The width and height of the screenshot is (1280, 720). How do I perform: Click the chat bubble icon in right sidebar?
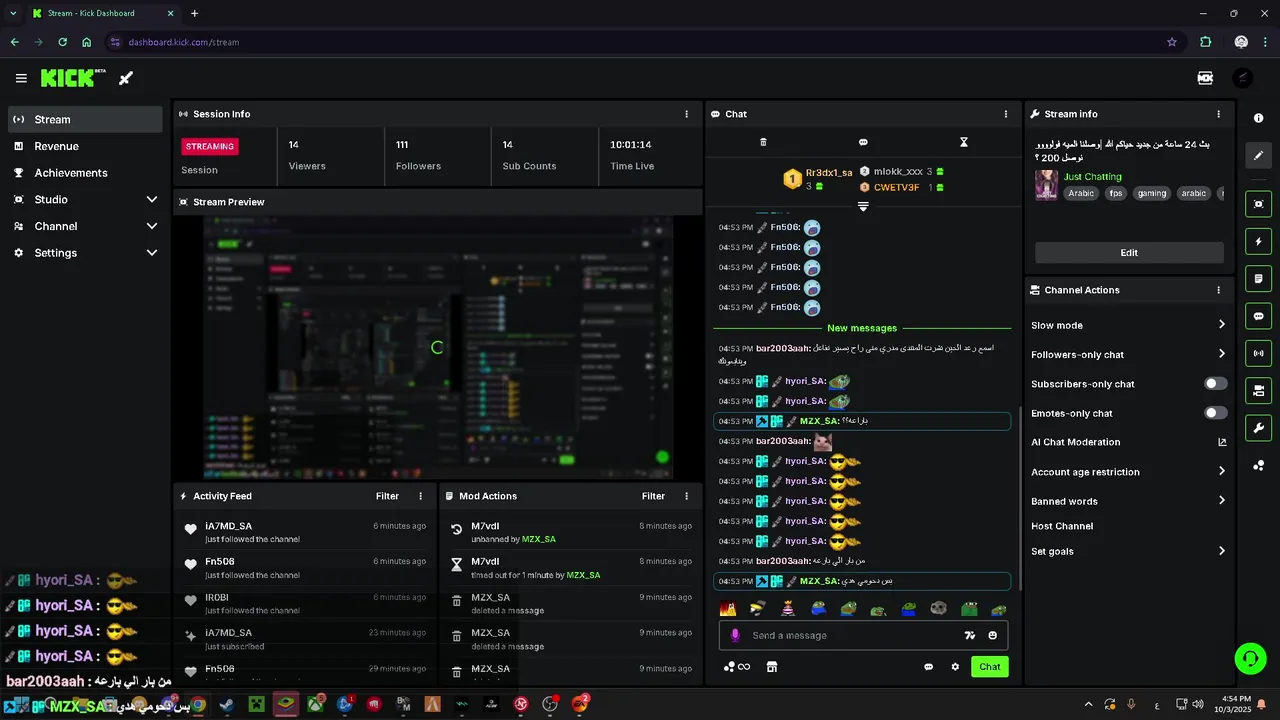coord(1258,316)
